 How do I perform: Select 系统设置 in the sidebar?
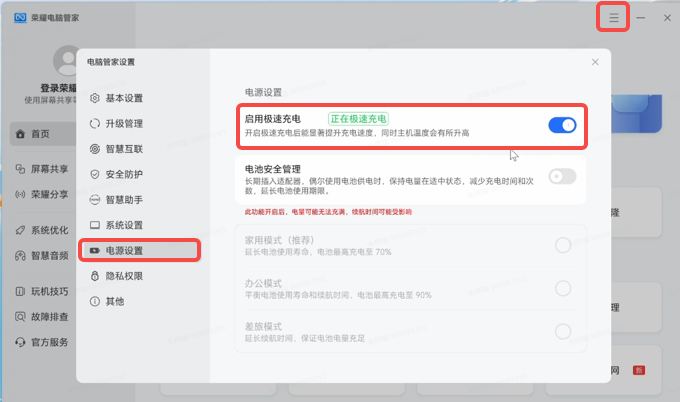(x=124, y=225)
